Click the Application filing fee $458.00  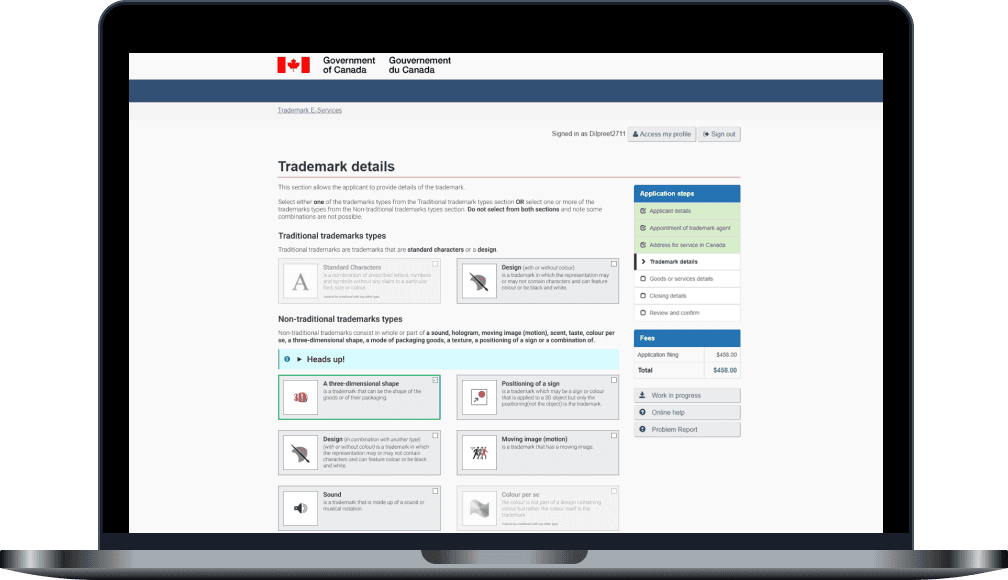[x=726, y=354]
